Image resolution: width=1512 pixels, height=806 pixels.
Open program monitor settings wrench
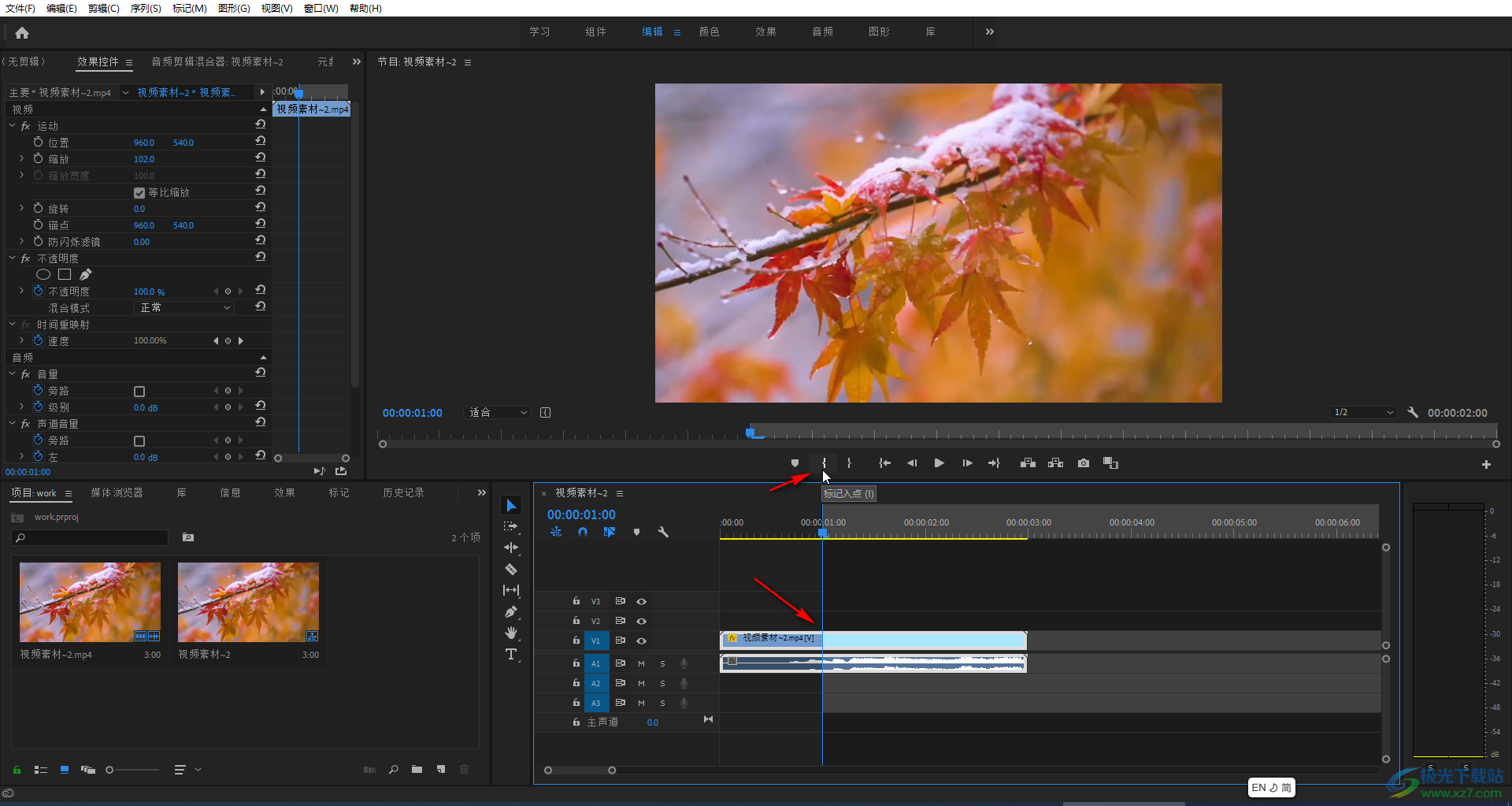(x=1413, y=412)
